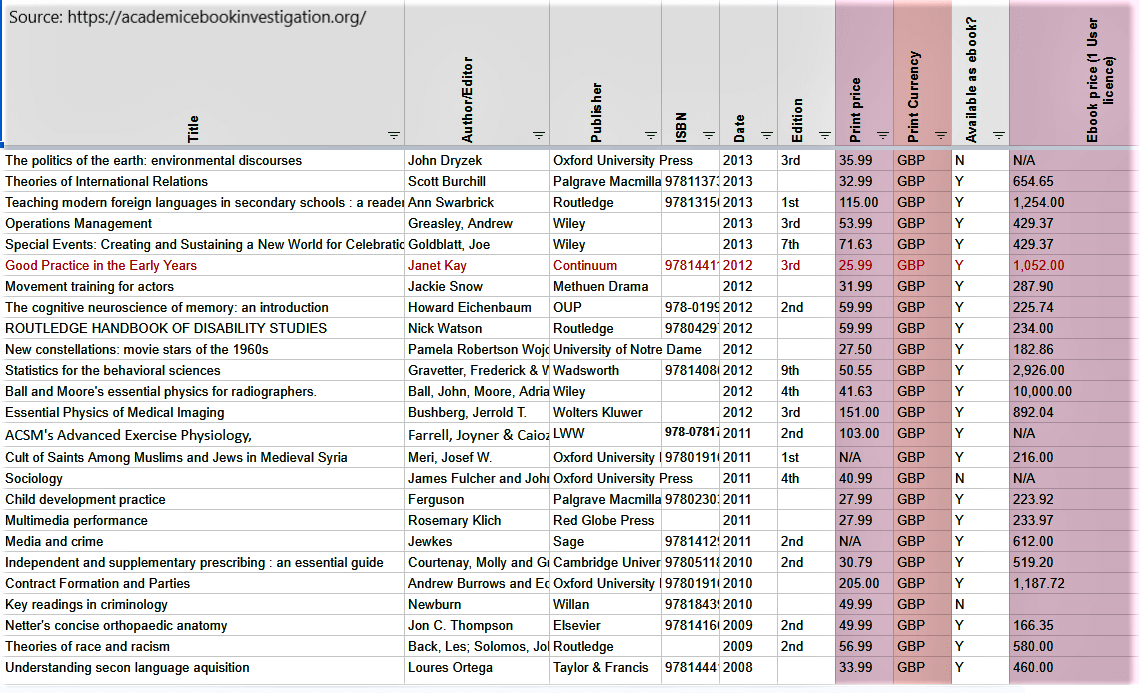The image size is (1139, 693).
Task: Select the print price '115.00'
Action: point(859,203)
